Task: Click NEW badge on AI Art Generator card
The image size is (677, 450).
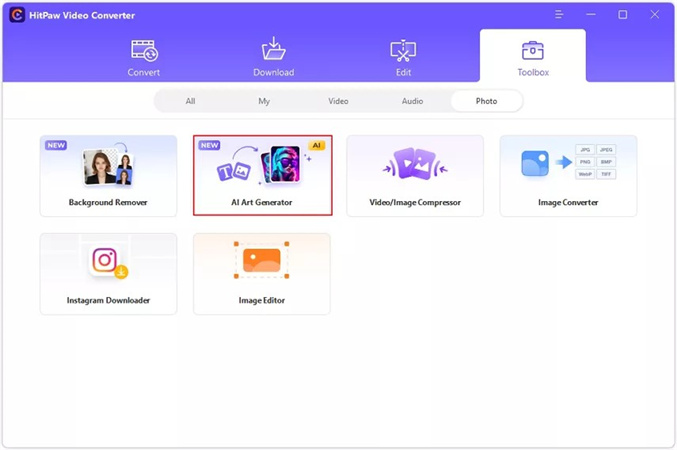Action: click(x=209, y=145)
